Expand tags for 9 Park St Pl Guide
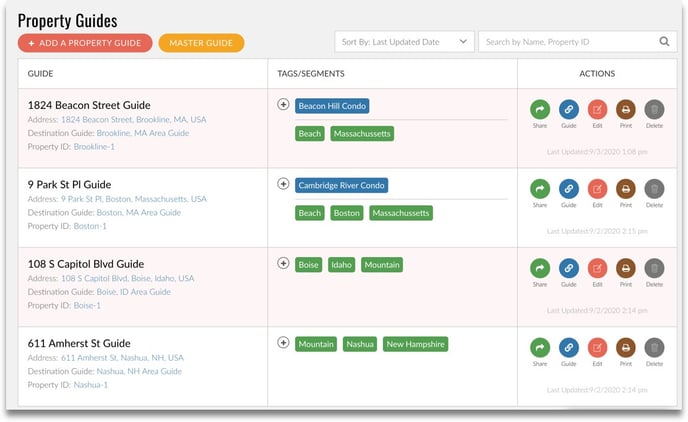The image size is (688, 422). click(283, 184)
